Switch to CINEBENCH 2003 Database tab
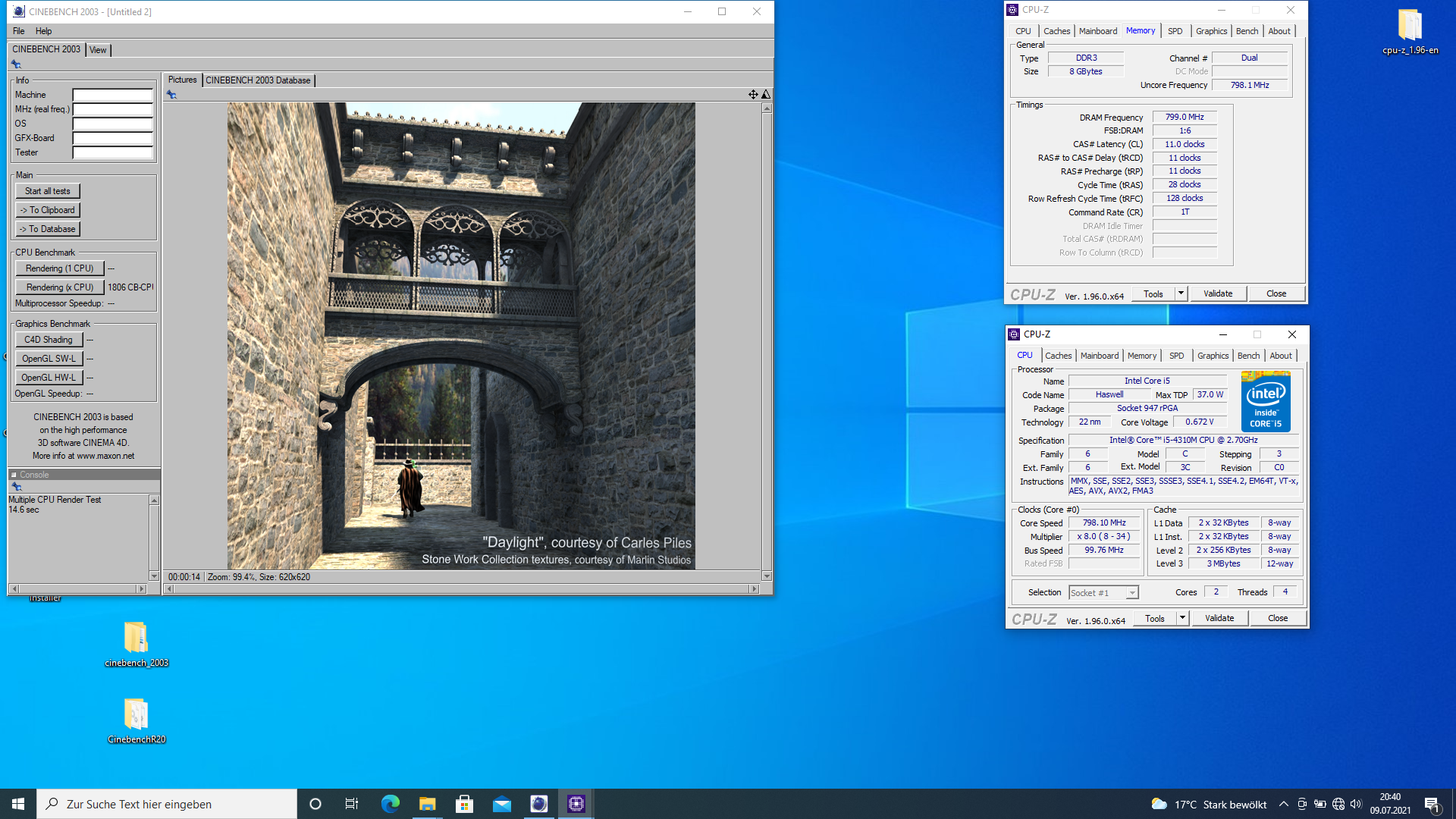 (258, 80)
